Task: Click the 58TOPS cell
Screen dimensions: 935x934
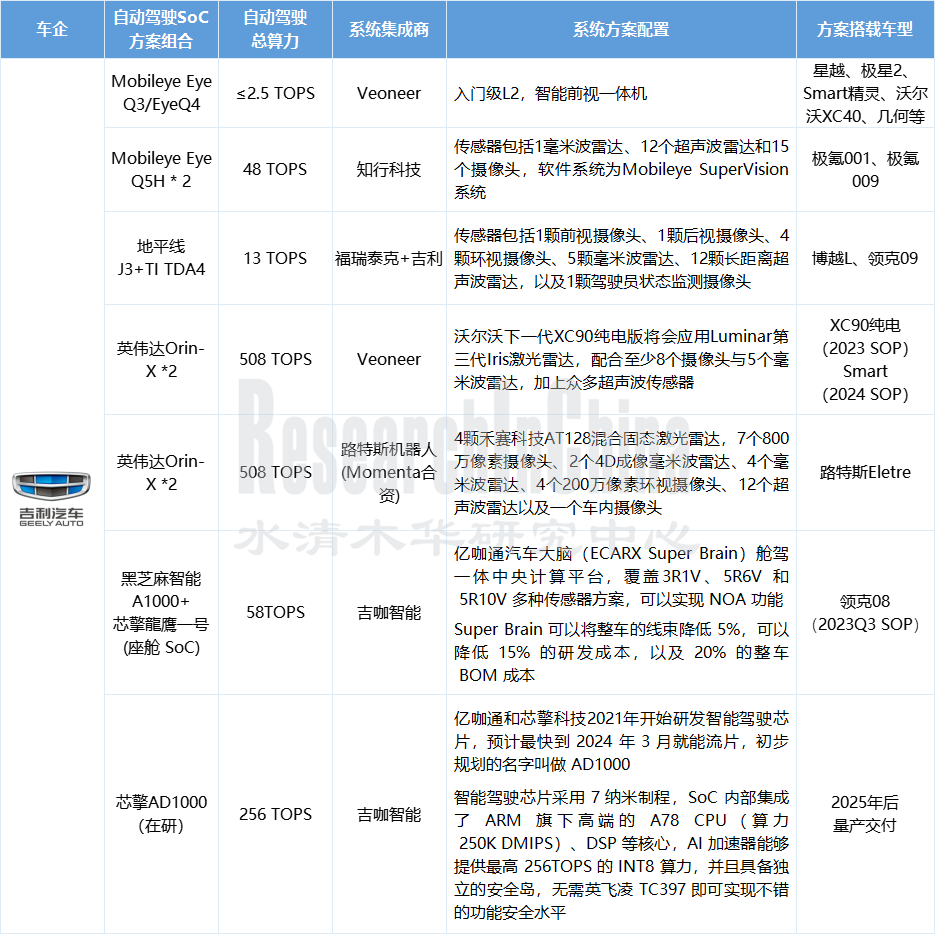Action: [275, 613]
